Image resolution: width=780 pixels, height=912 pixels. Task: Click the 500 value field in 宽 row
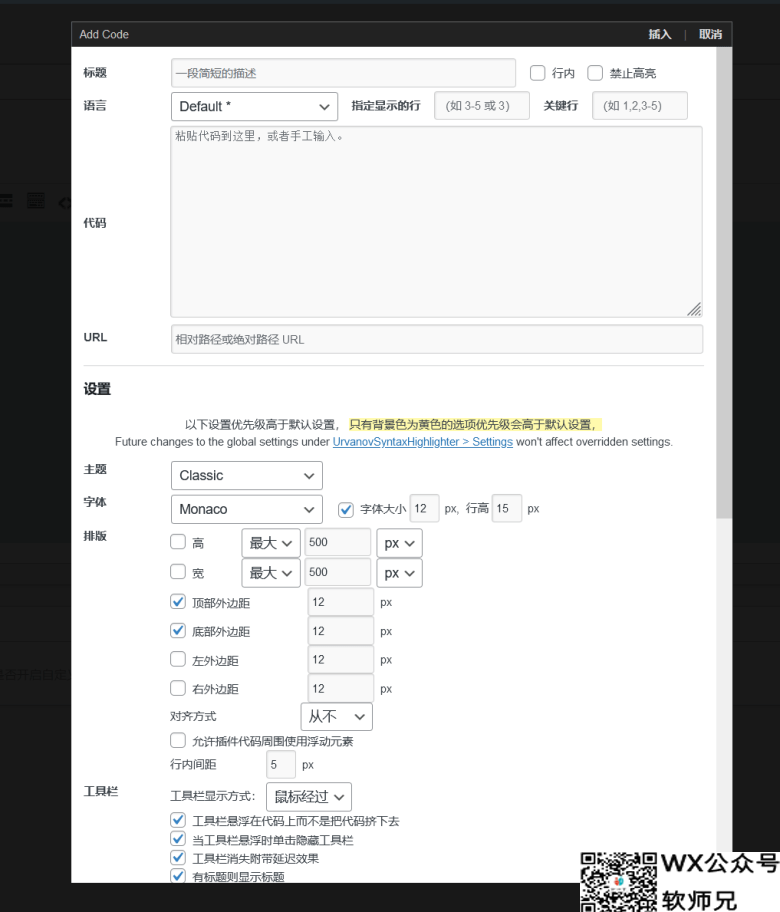[338, 572]
